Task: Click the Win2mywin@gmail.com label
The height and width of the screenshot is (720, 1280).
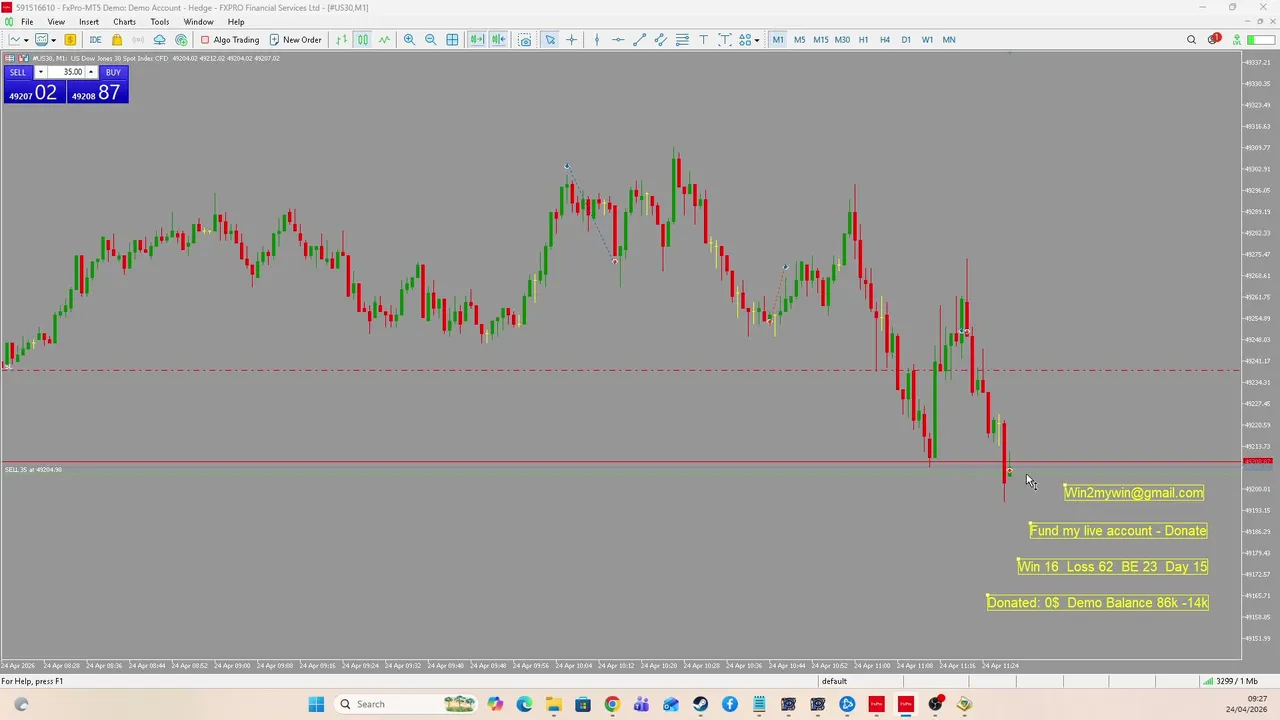Action: 1134,492
